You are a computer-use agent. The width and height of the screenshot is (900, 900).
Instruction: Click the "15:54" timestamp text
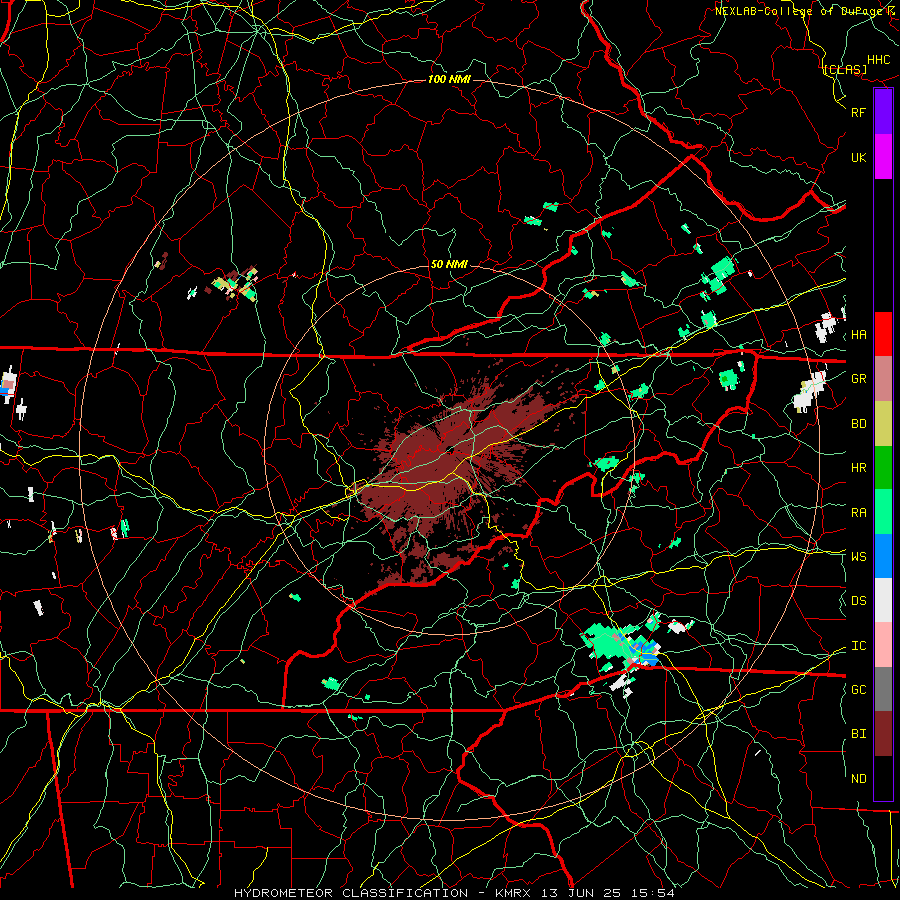tap(655, 893)
